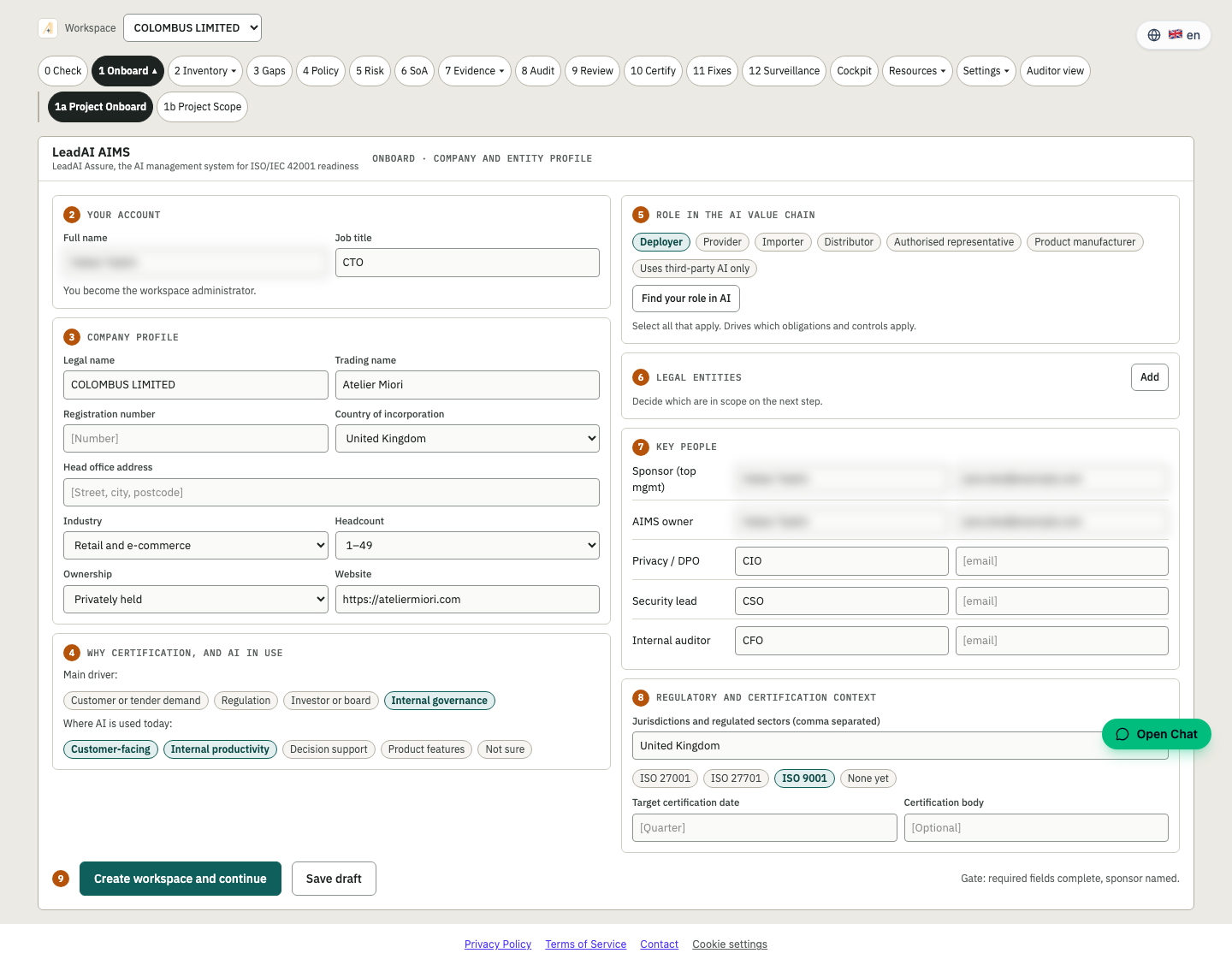Go to the 0 Check tab
Image resolution: width=1232 pixels, height=965 pixels.
tap(63, 71)
